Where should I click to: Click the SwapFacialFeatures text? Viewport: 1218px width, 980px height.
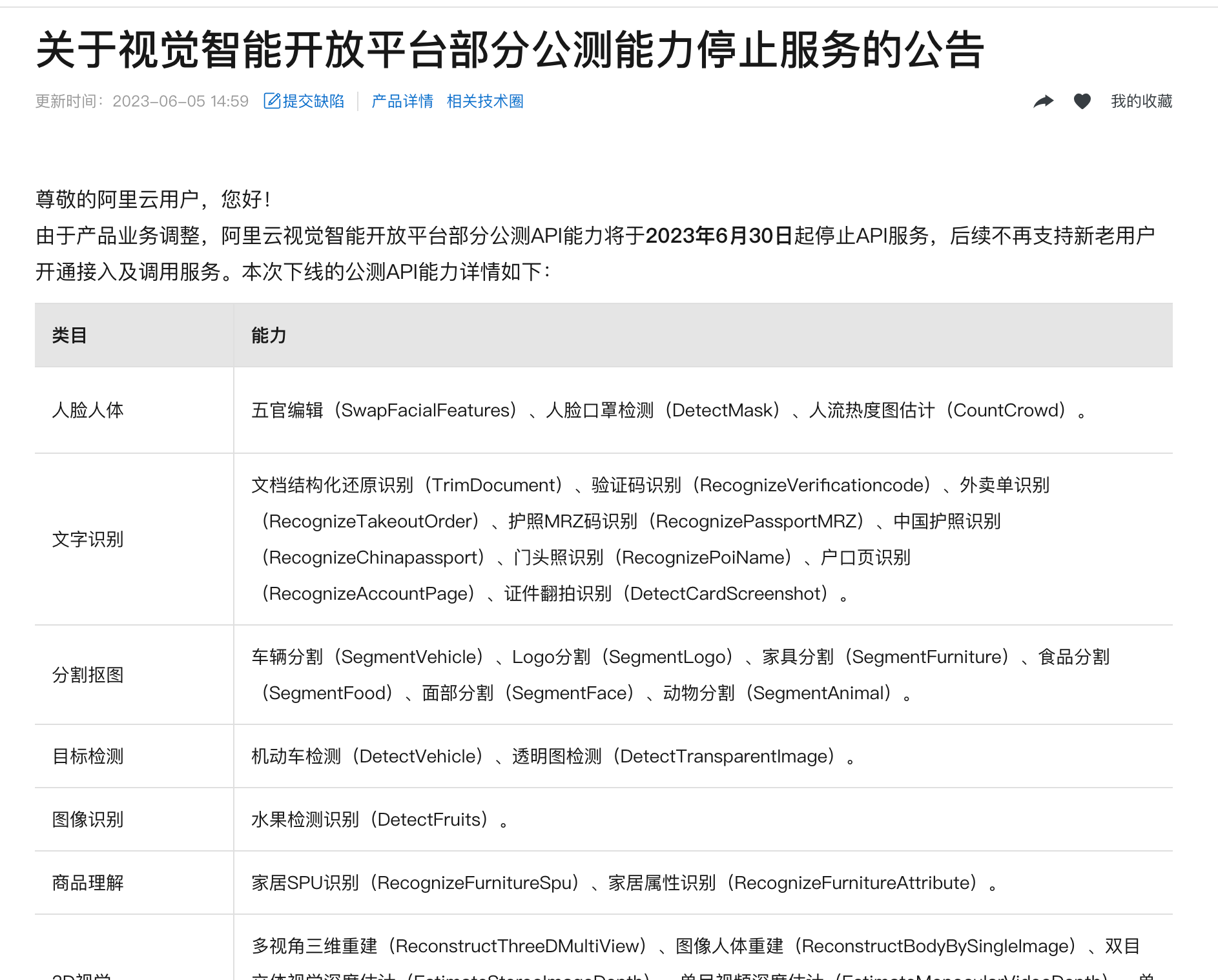425,410
